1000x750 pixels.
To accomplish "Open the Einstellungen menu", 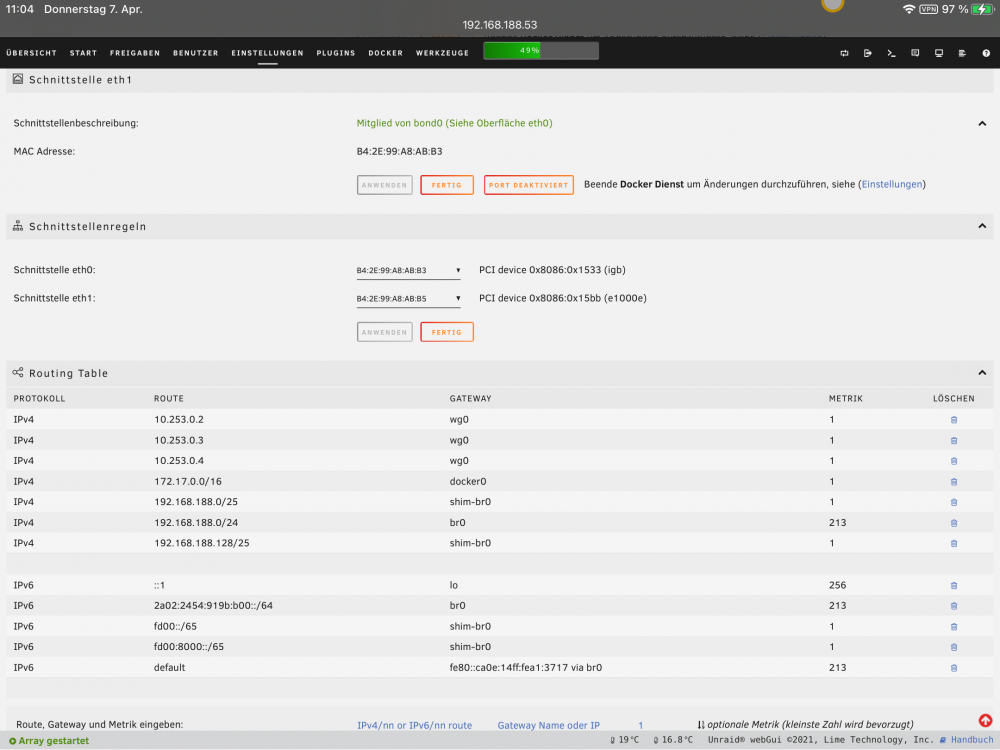I will tap(267, 53).
